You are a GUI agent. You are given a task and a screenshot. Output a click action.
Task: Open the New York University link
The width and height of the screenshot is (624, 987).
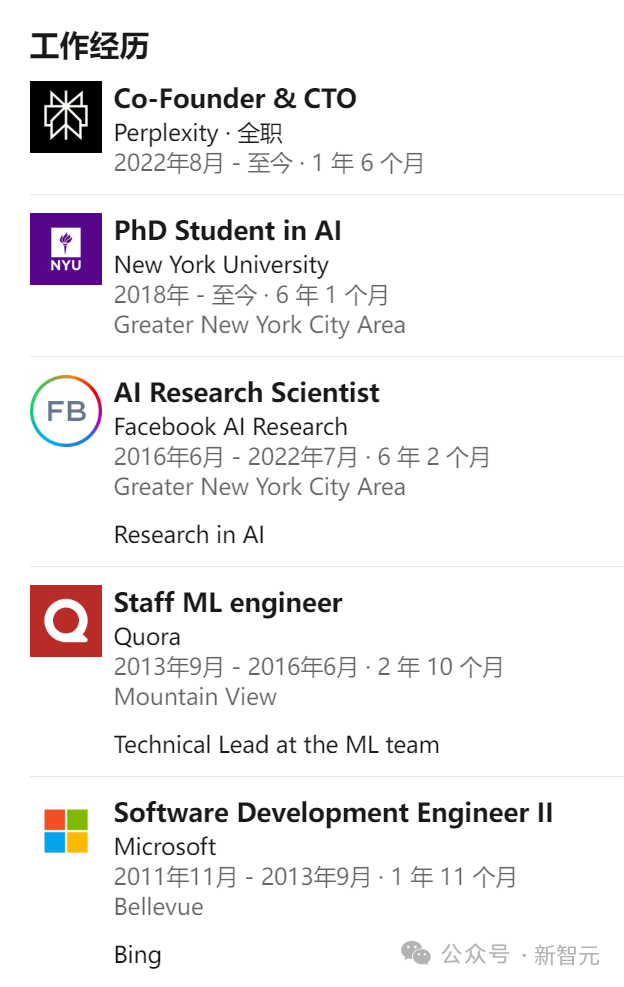[221, 265]
